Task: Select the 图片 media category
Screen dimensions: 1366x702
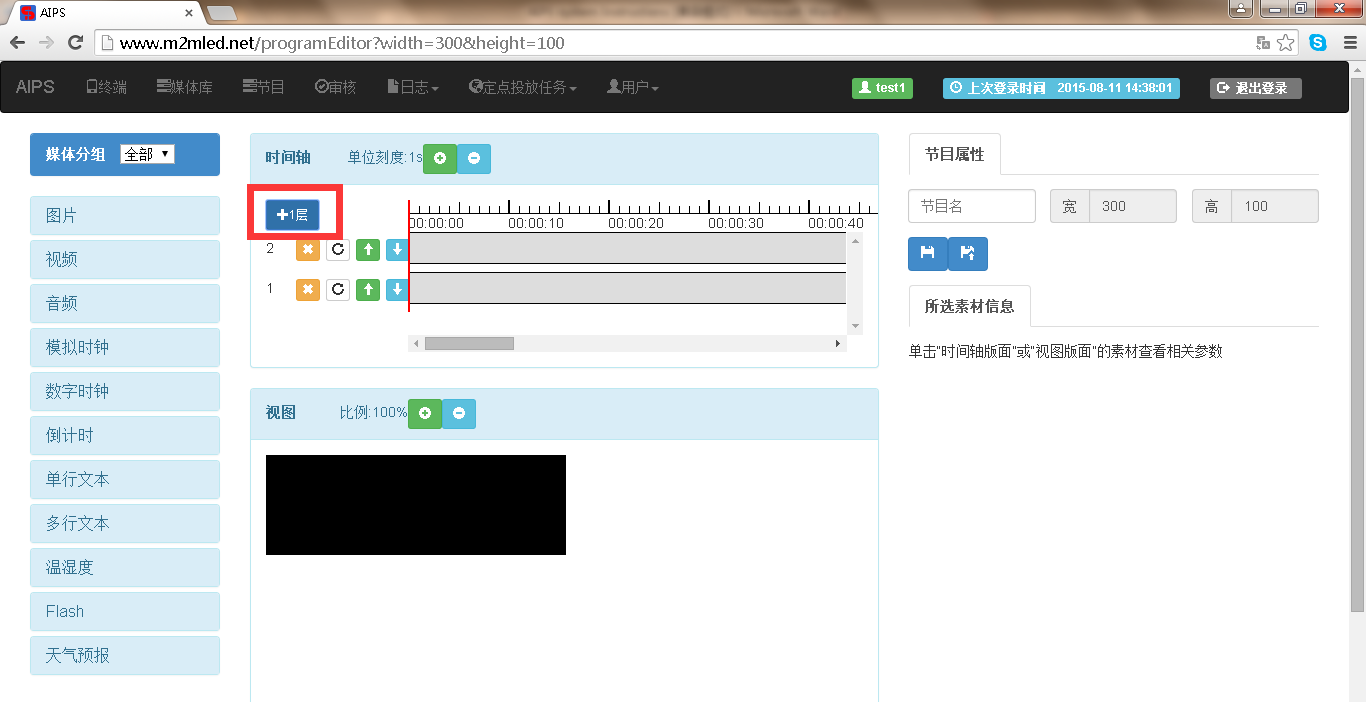Action: (125, 215)
